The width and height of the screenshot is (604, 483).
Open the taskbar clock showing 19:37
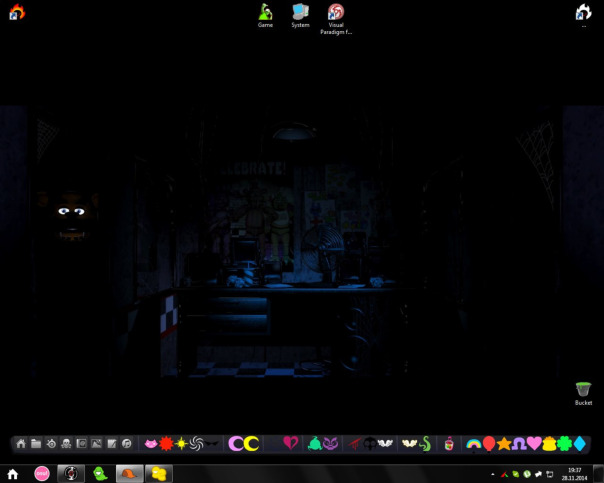[x=574, y=473]
